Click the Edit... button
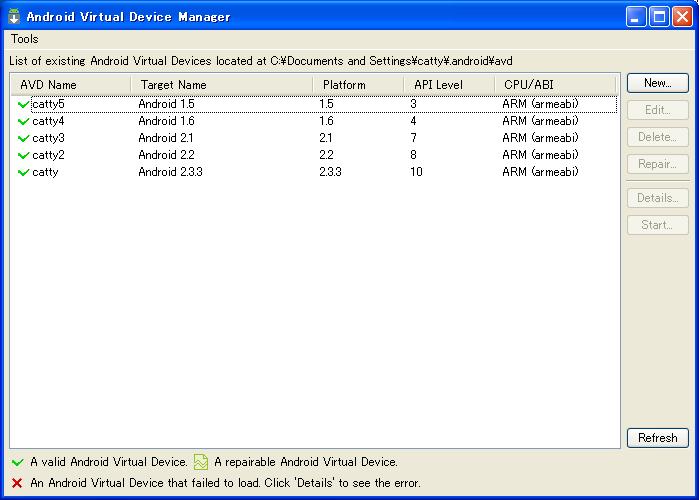The height and width of the screenshot is (500, 699). point(658,110)
